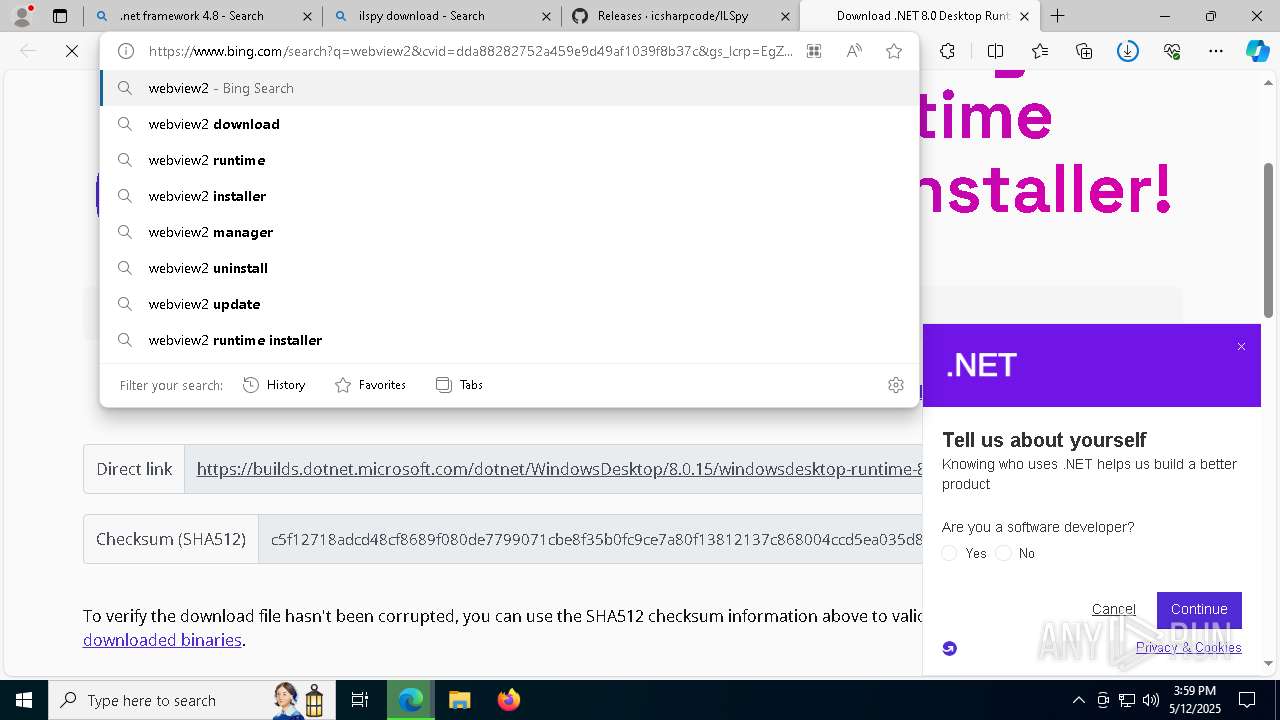
Task: Filter search by Tabs
Action: click(x=459, y=385)
